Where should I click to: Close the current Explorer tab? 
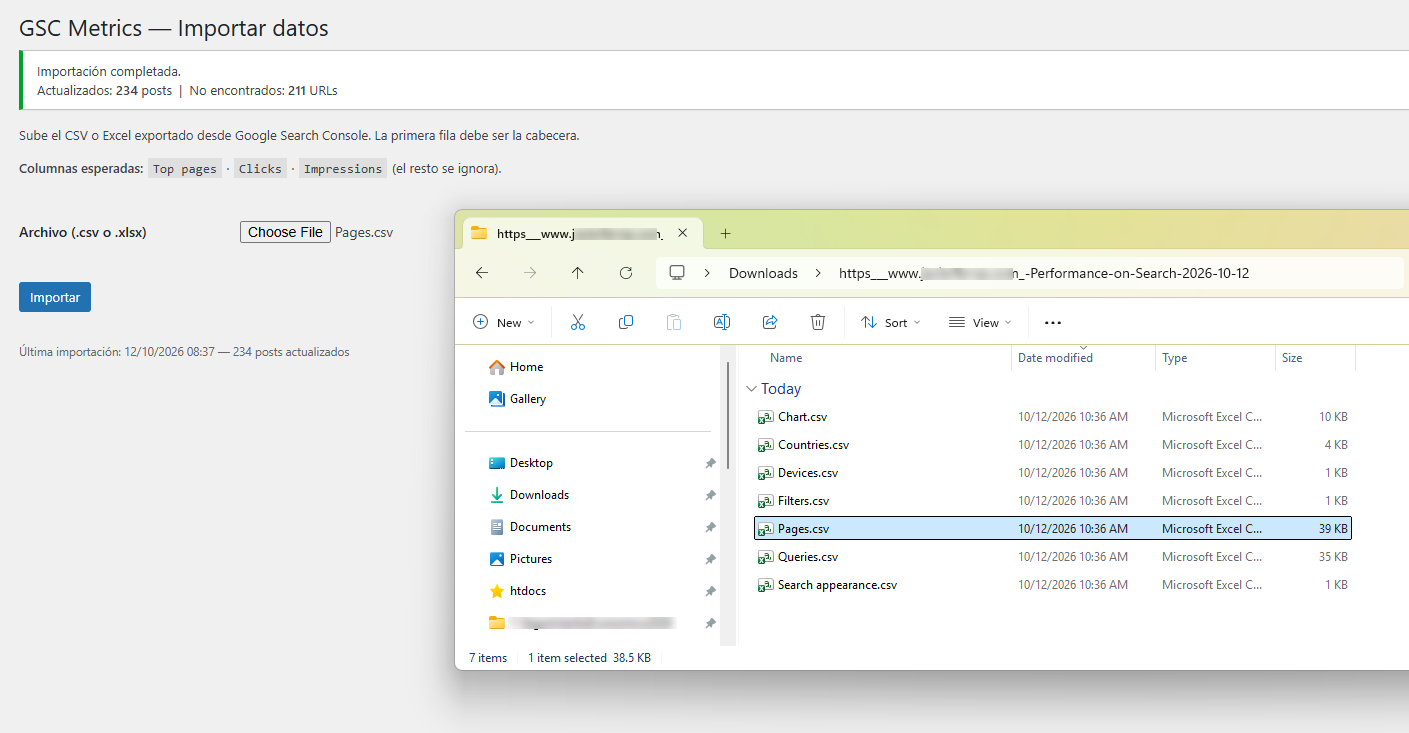coord(683,233)
